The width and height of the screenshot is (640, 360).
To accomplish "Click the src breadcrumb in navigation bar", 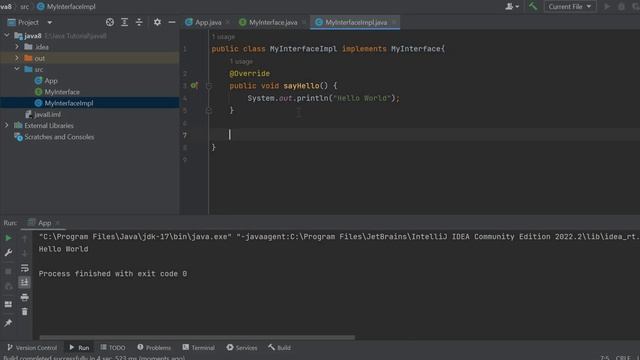I will (x=24, y=7).
